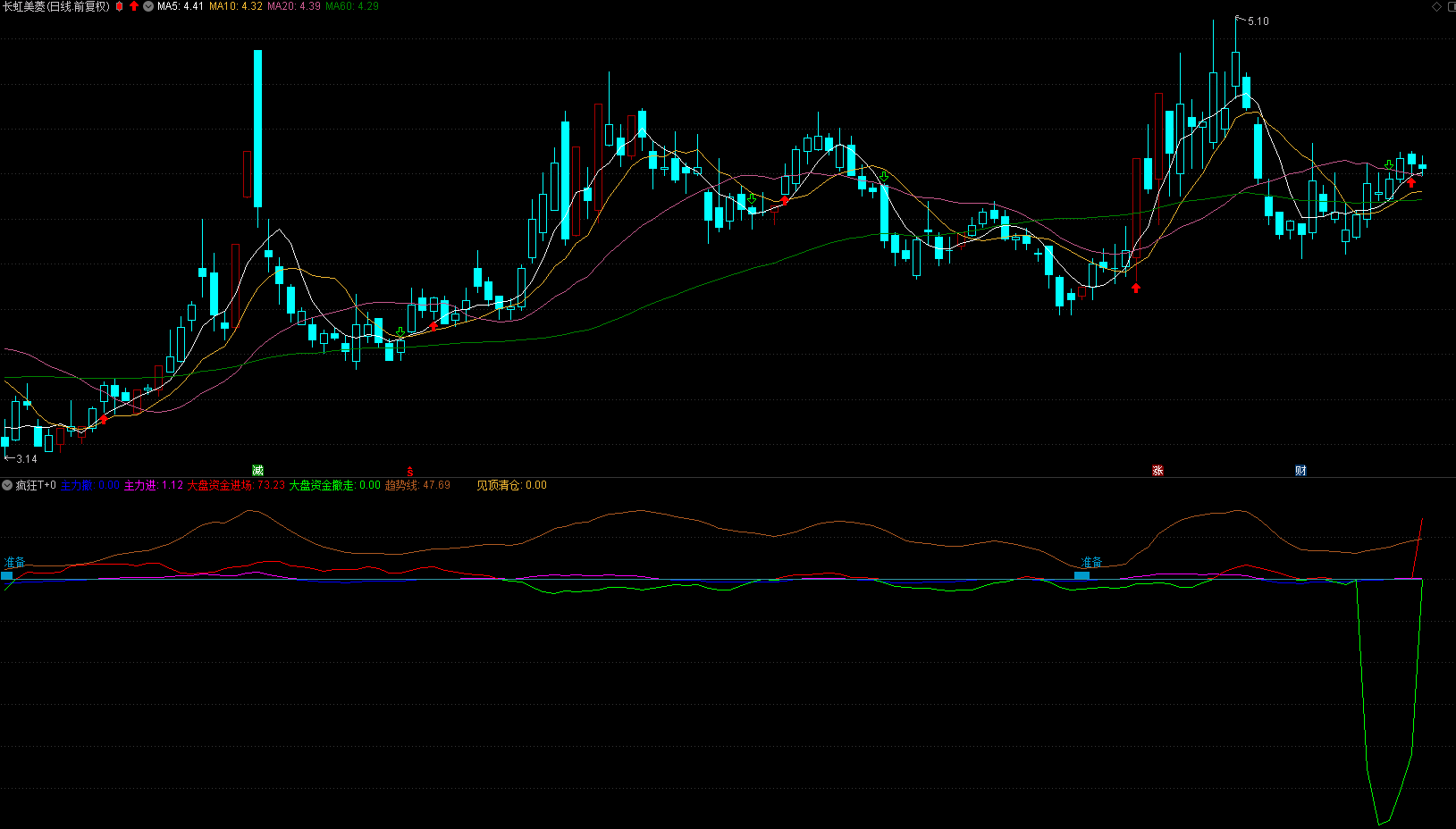Click the rightmost green down-arrow signal on chart
Viewport: 1456px width, 829px height.
[1388, 165]
